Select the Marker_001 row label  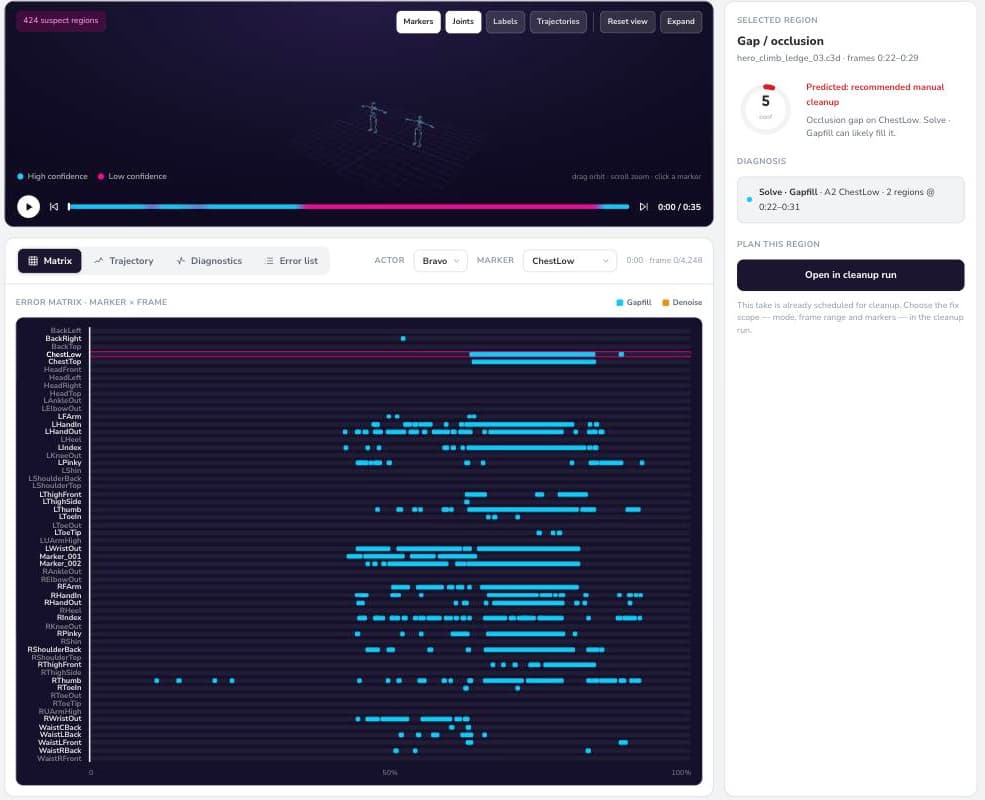point(60,556)
